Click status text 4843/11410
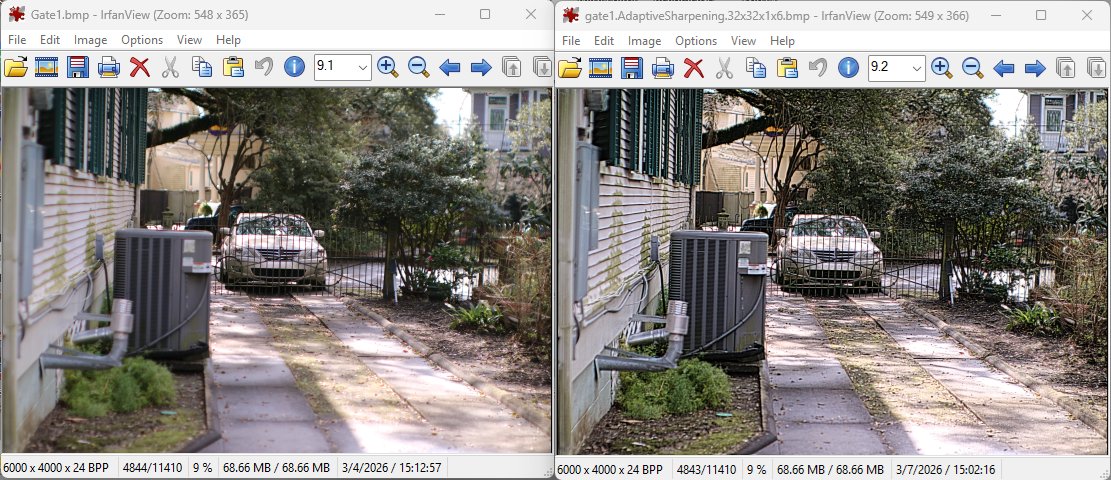This screenshot has width=1111, height=480. [x=706, y=469]
